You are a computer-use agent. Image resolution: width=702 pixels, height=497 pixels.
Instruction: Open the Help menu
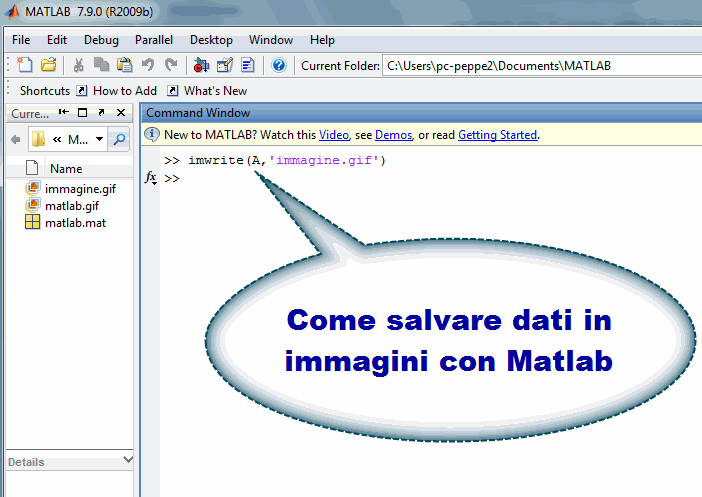click(322, 40)
